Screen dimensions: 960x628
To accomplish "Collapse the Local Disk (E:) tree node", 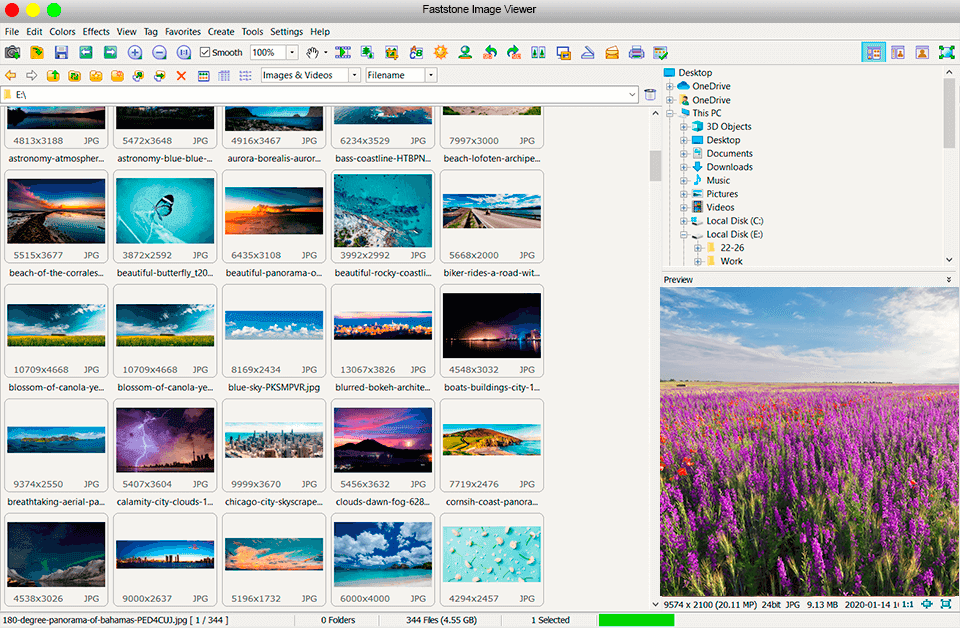I will (684, 234).
